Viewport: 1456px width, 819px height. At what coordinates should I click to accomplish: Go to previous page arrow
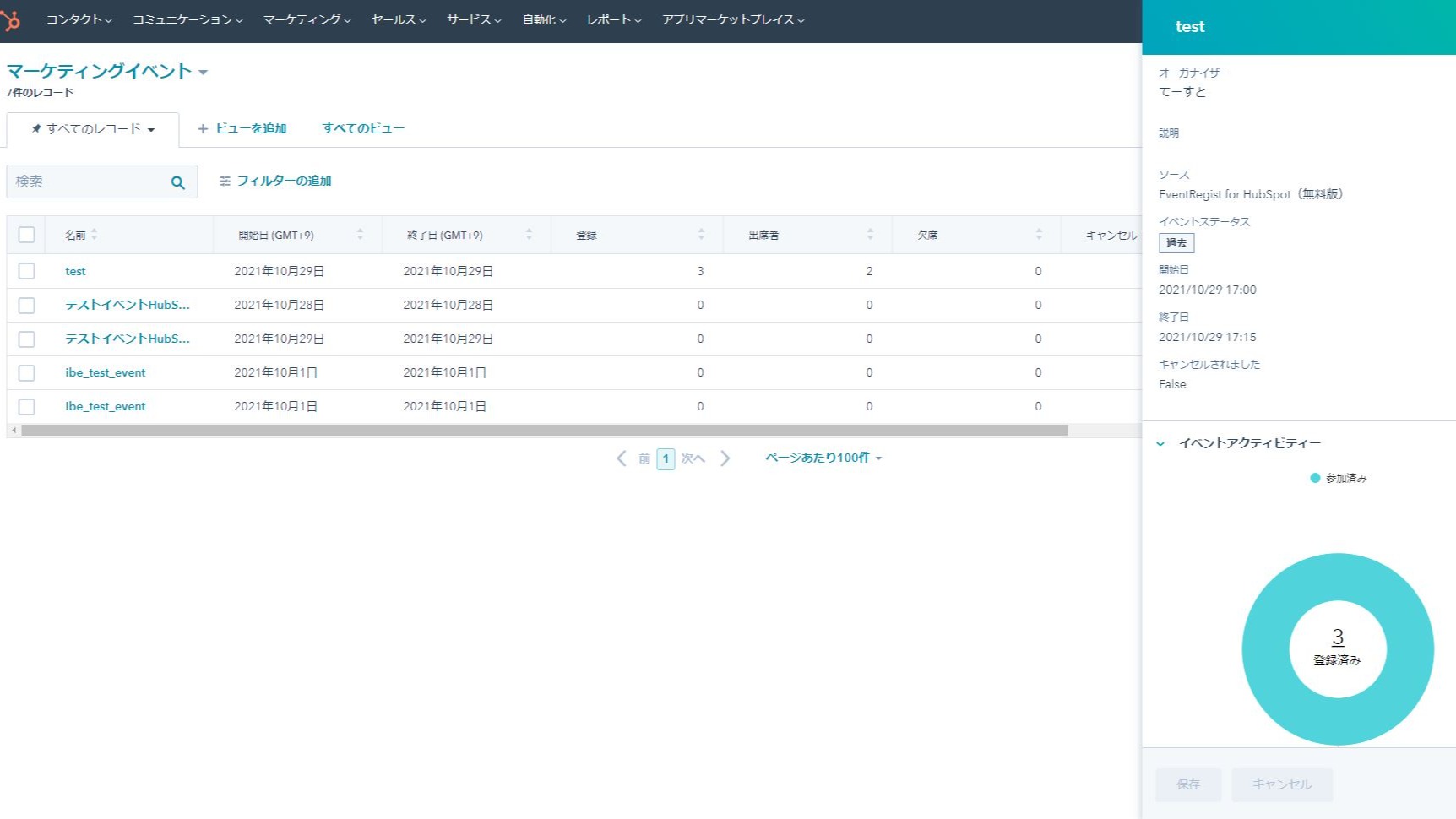[x=622, y=458]
